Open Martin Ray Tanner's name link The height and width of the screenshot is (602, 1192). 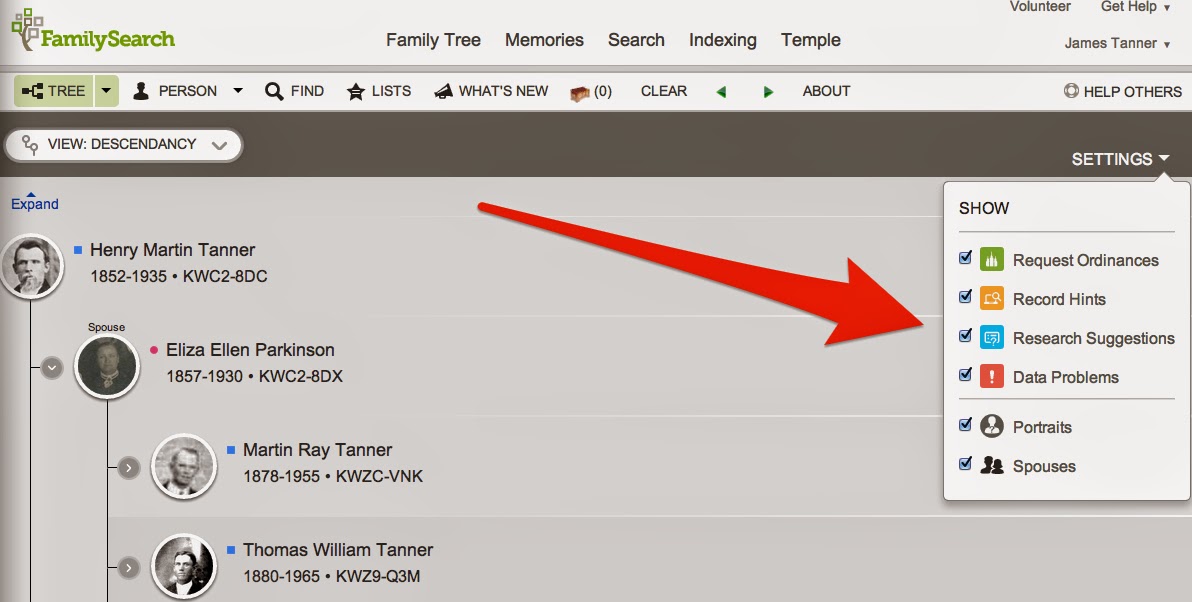[318, 450]
